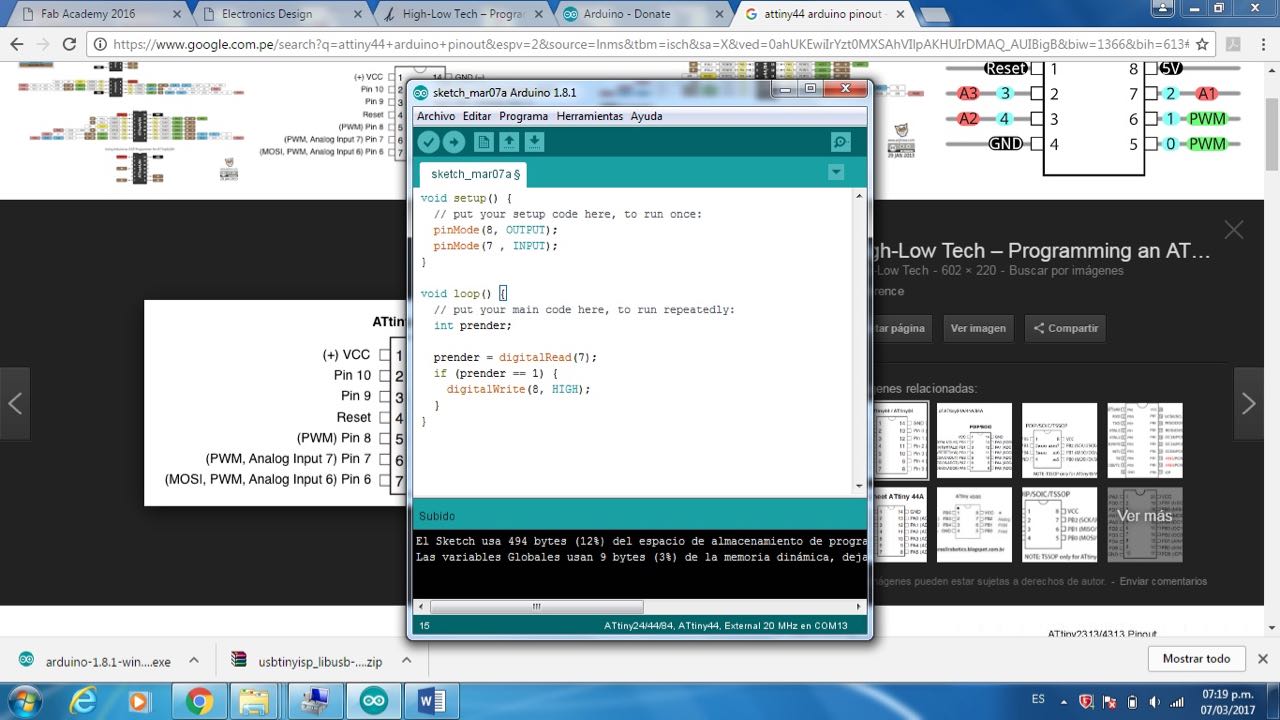Open a new Chrome tab
Image resolution: width=1280 pixels, height=720 pixels.
pos(933,15)
